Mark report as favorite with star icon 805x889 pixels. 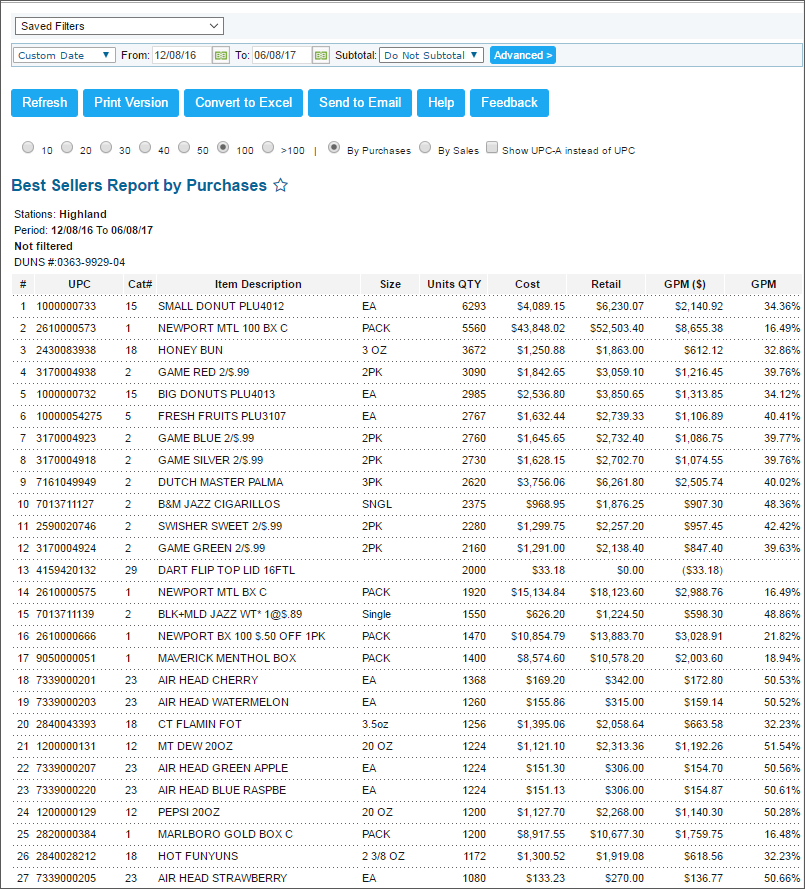pos(281,185)
